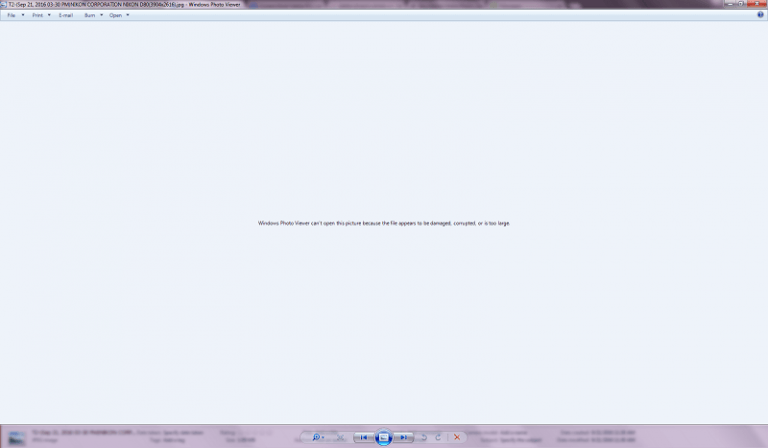Open the blue Help icon
The width and height of the screenshot is (768, 448).
click(x=762, y=15)
